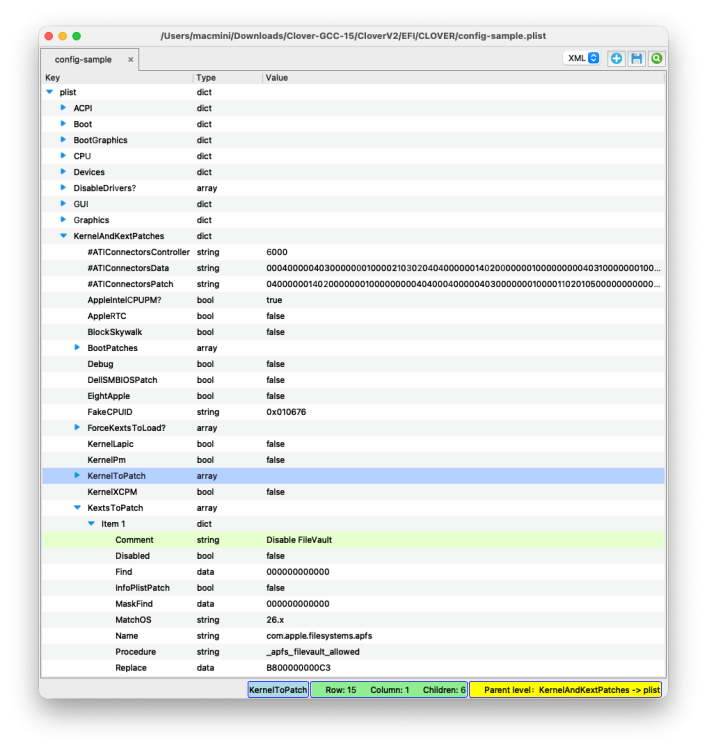
Task: Click the KernelToPatch status bar label
Action: click(x=278, y=690)
